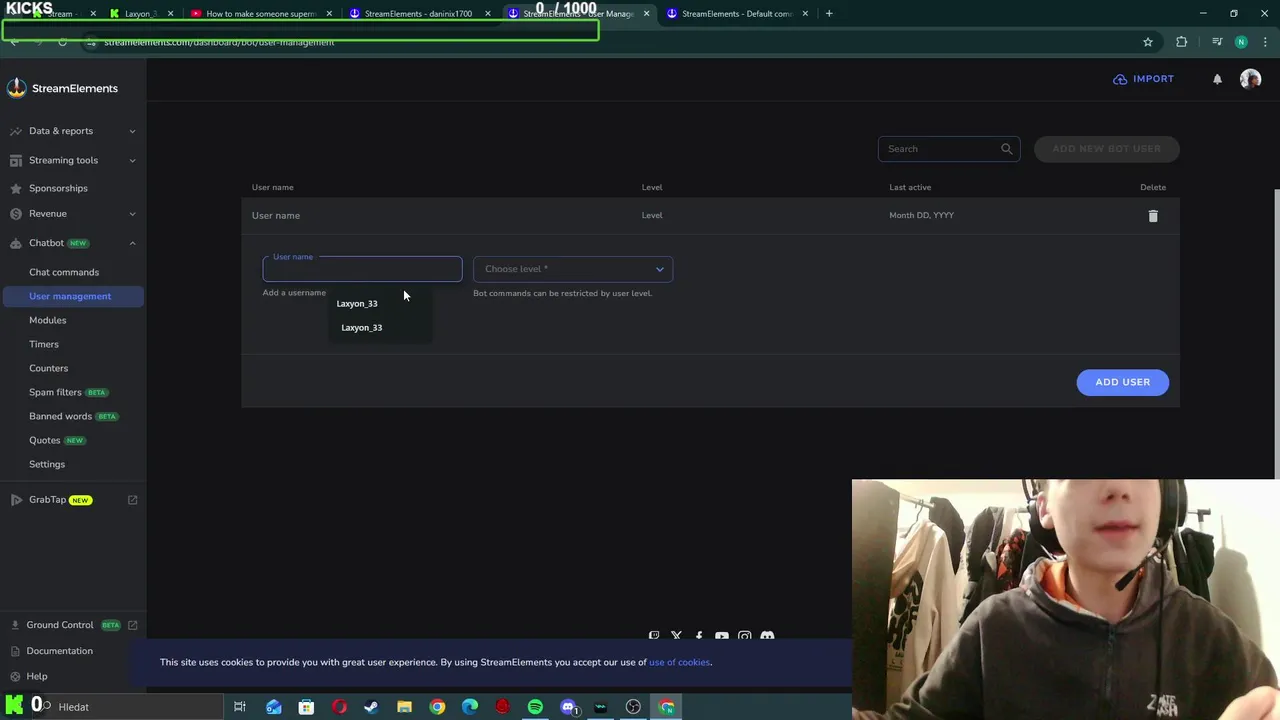Open Spotify from the taskbar

535,707
